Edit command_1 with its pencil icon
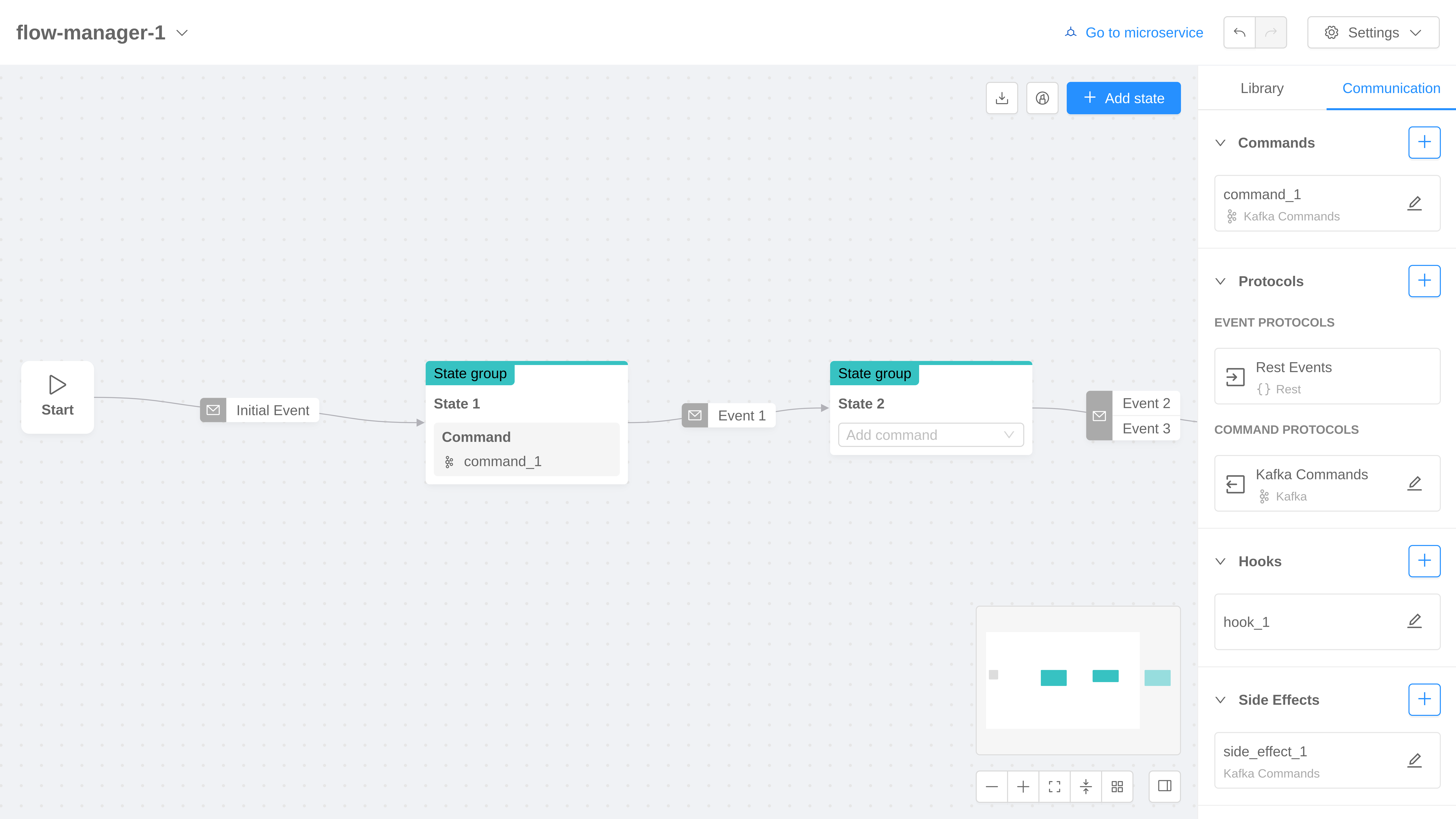 click(1414, 203)
